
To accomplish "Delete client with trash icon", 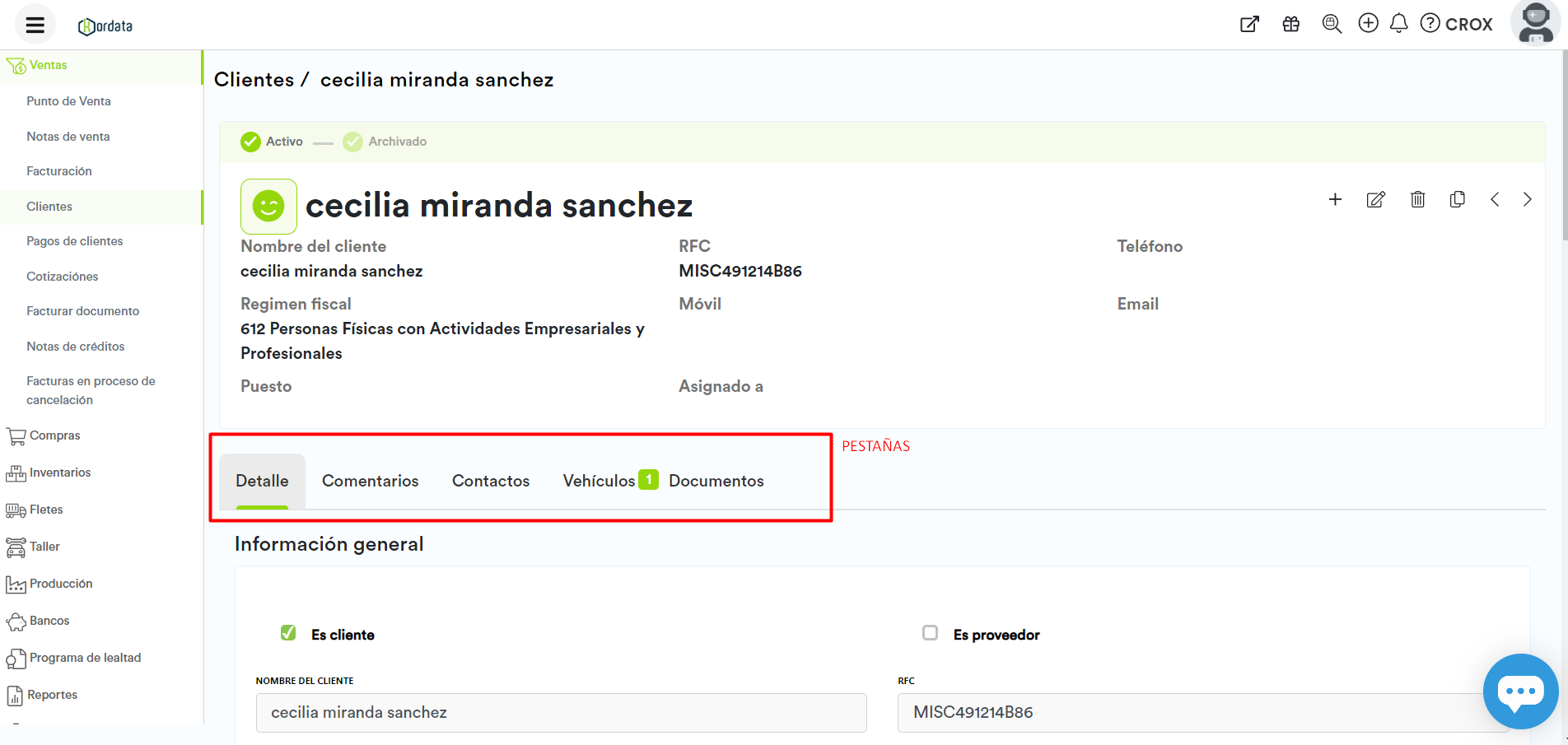I will click(1417, 200).
